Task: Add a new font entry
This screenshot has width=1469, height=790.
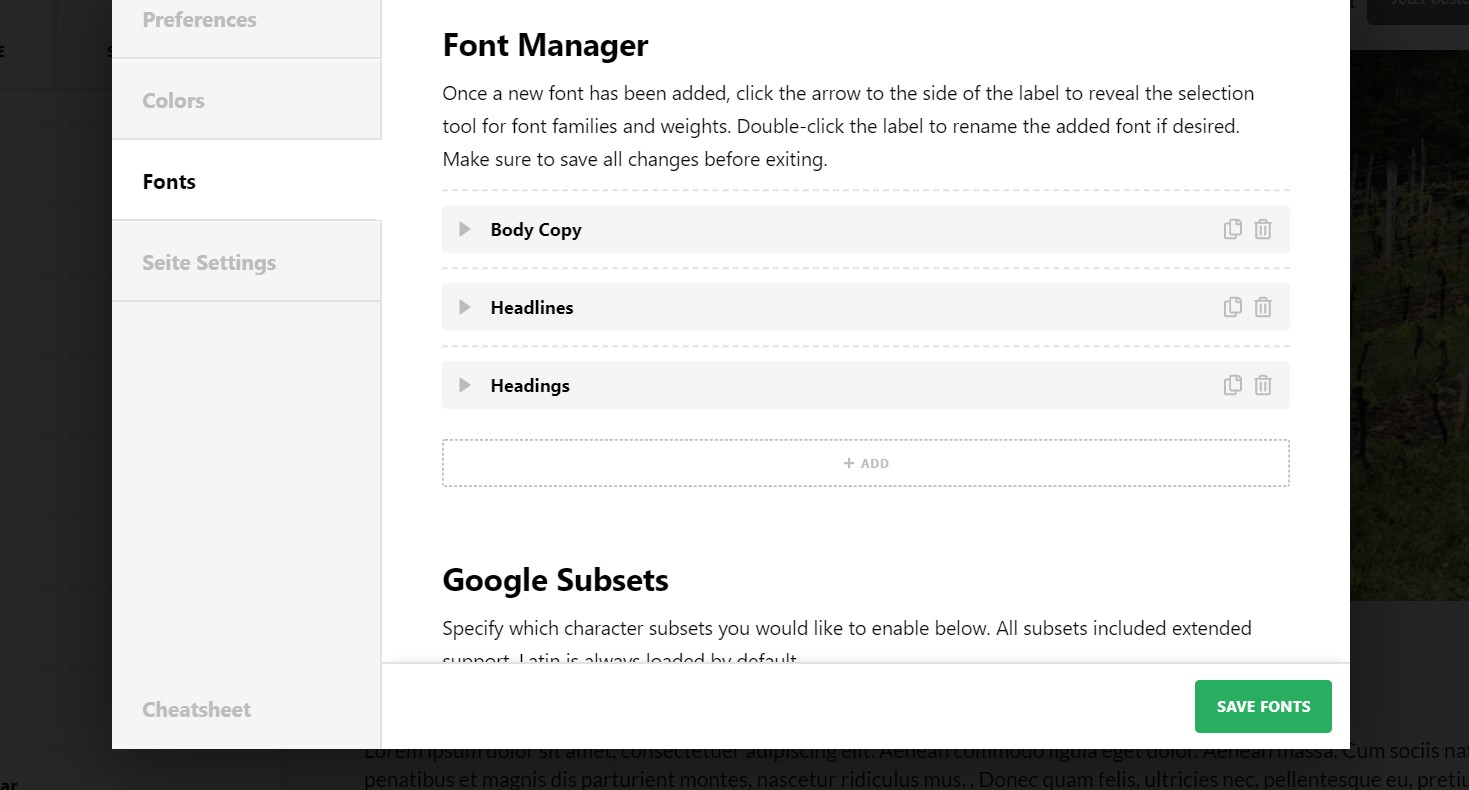Action: [866, 463]
